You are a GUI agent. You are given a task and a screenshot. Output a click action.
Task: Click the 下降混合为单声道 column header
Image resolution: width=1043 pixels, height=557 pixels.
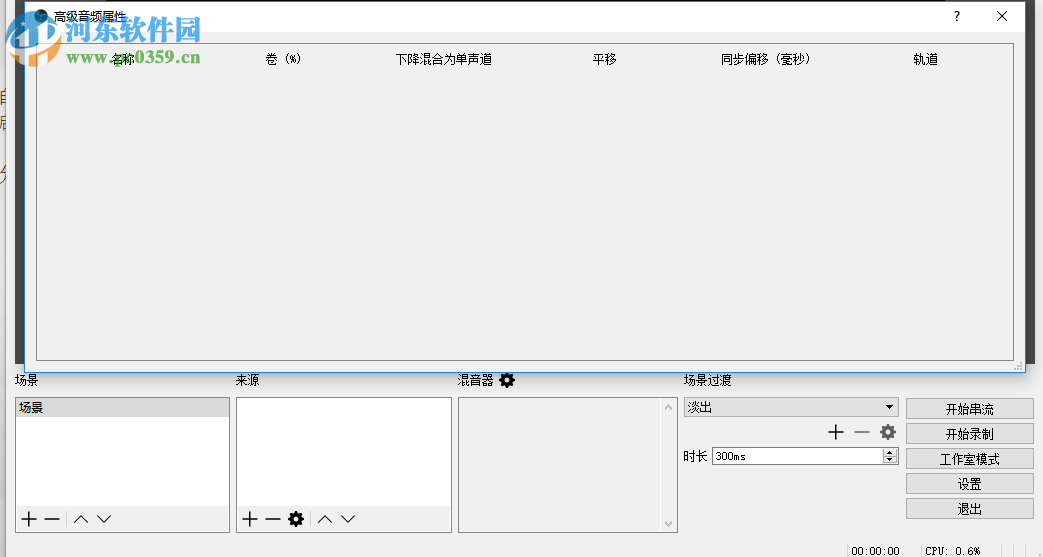pos(444,59)
